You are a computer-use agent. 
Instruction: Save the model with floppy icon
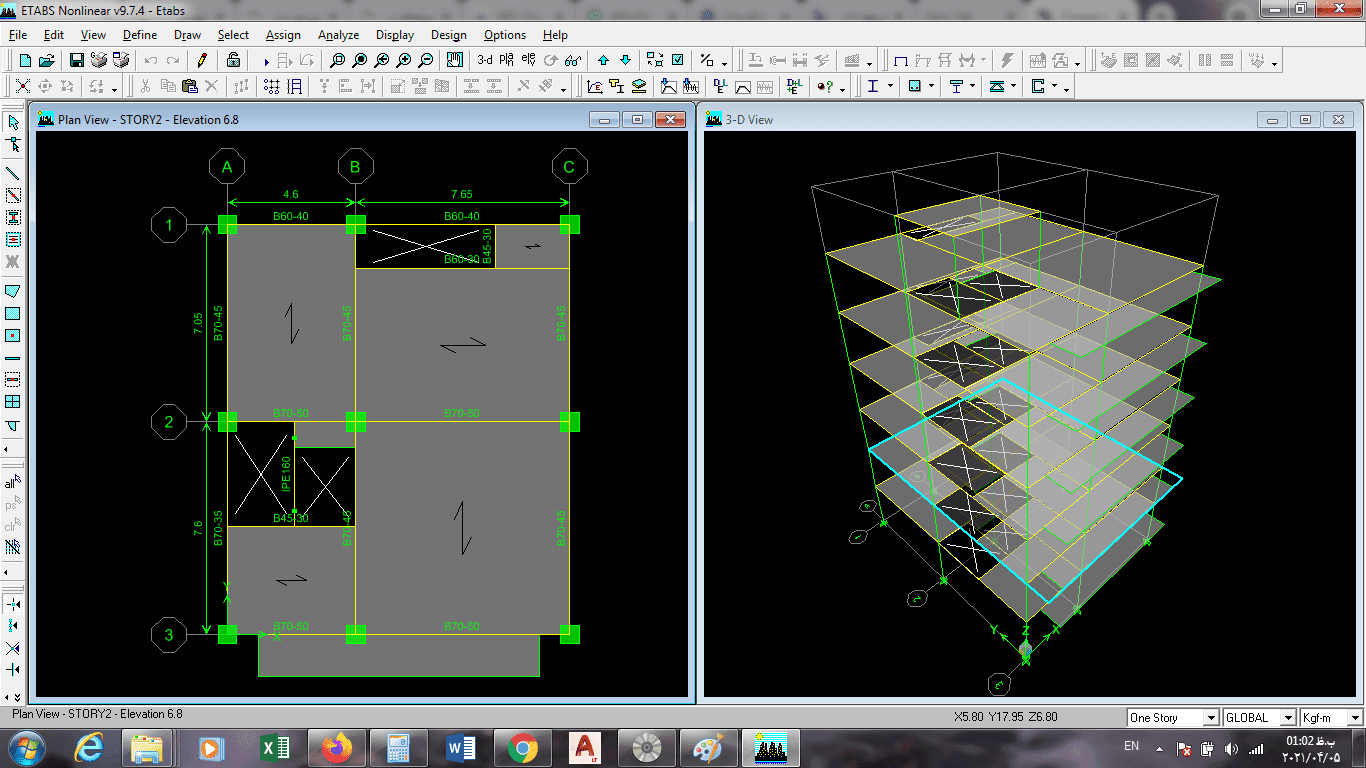point(77,60)
